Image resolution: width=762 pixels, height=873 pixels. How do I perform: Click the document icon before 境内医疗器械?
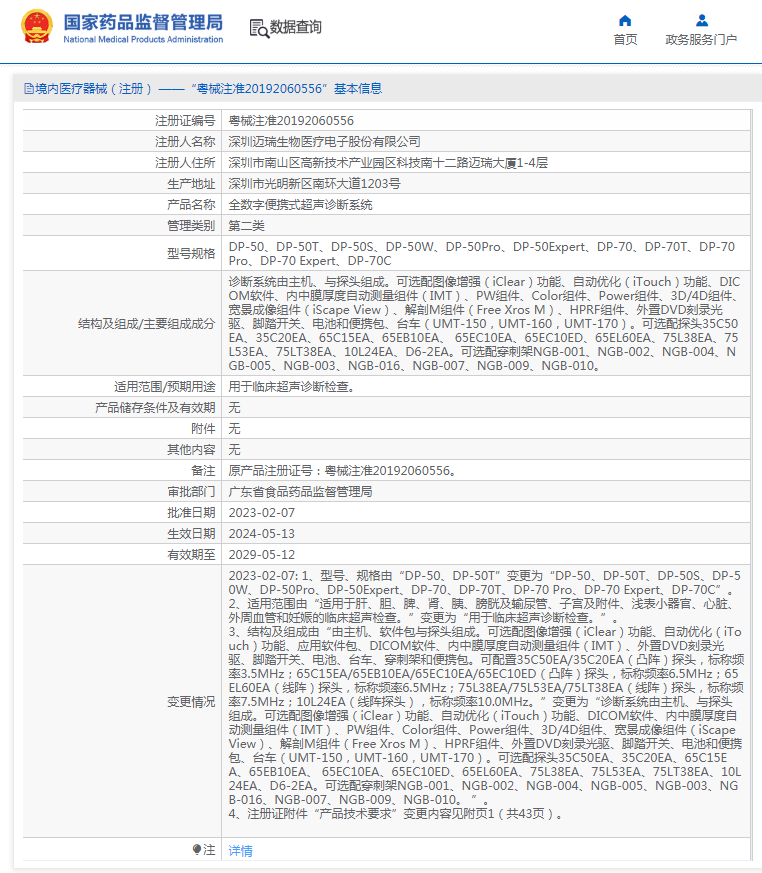click(28, 89)
